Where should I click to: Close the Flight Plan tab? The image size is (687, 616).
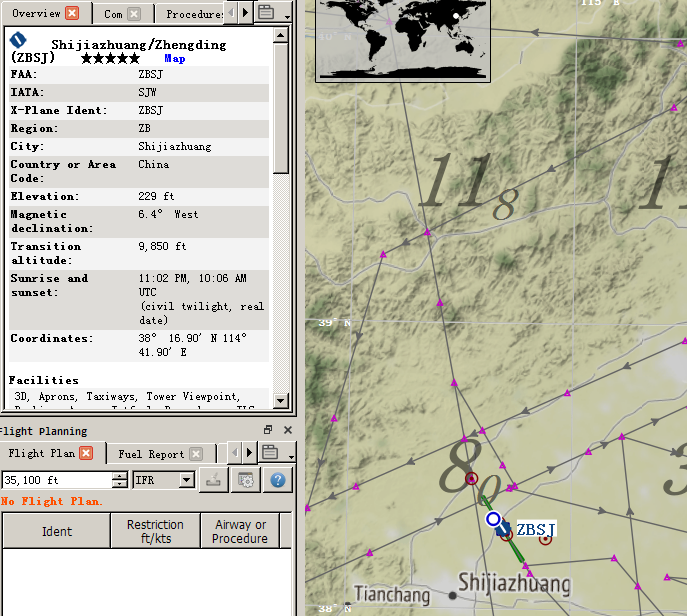(86, 453)
